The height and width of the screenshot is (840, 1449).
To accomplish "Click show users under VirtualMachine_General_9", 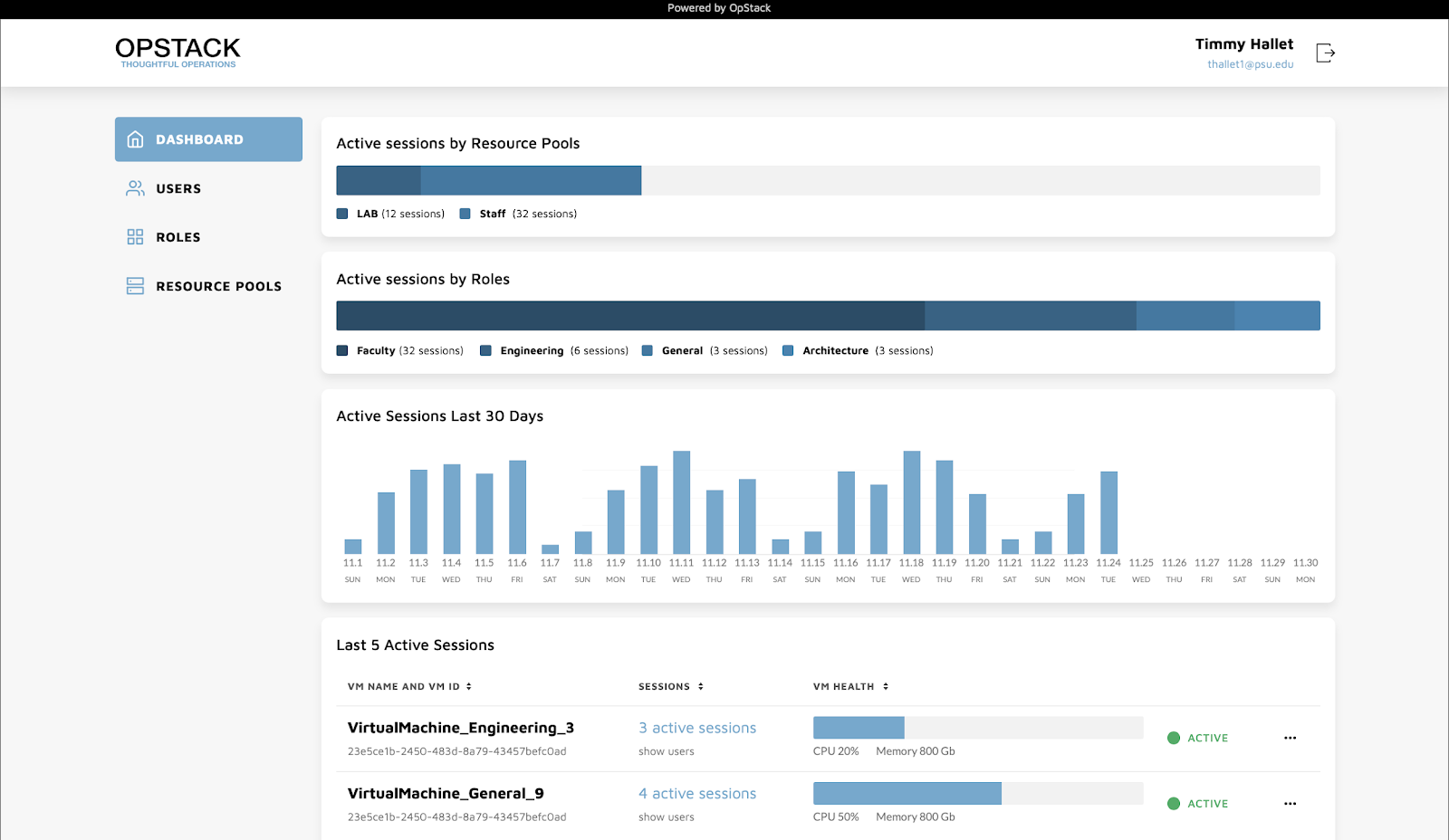I will tap(666, 816).
